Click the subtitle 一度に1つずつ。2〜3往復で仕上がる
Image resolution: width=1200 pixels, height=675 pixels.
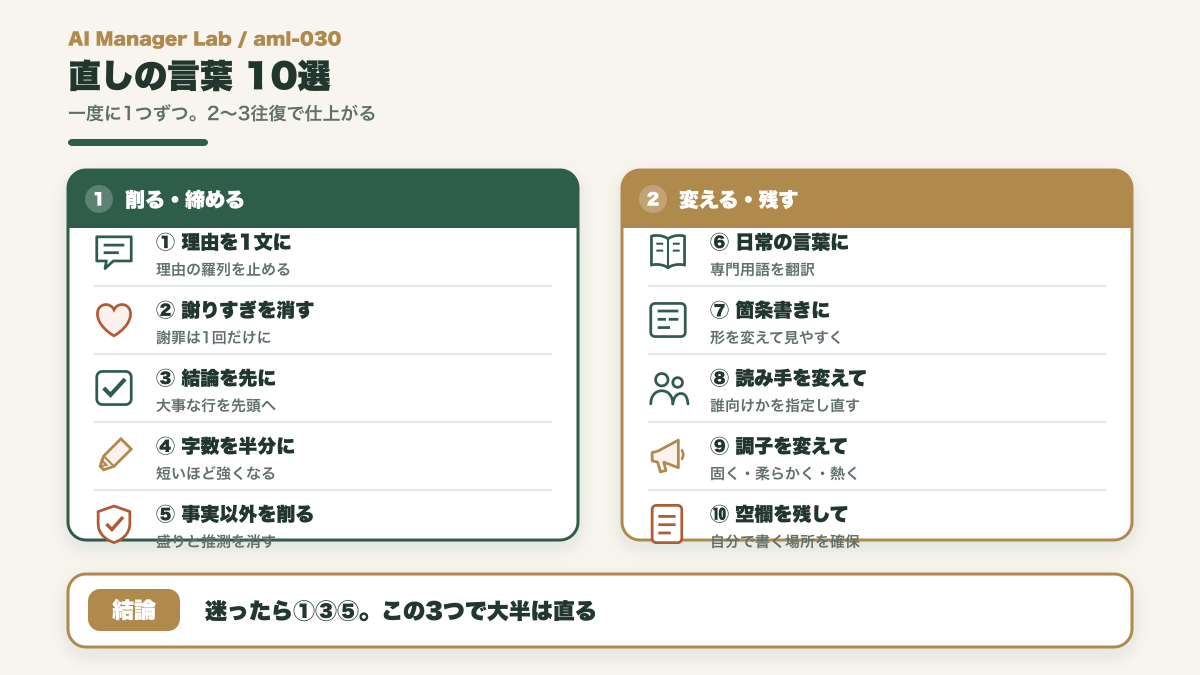tap(222, 113)
